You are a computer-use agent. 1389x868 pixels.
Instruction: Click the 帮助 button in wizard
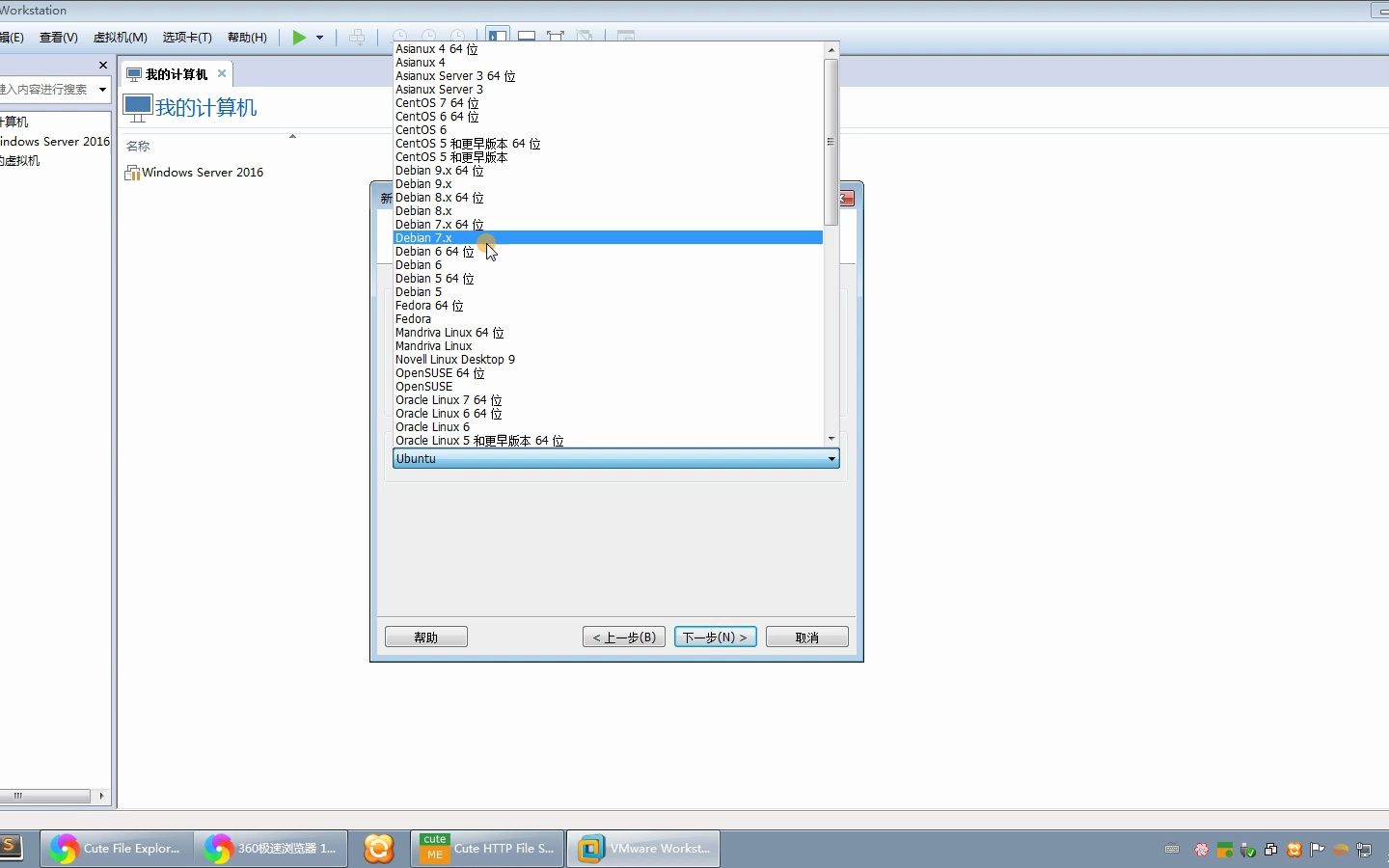click(426, 637)
